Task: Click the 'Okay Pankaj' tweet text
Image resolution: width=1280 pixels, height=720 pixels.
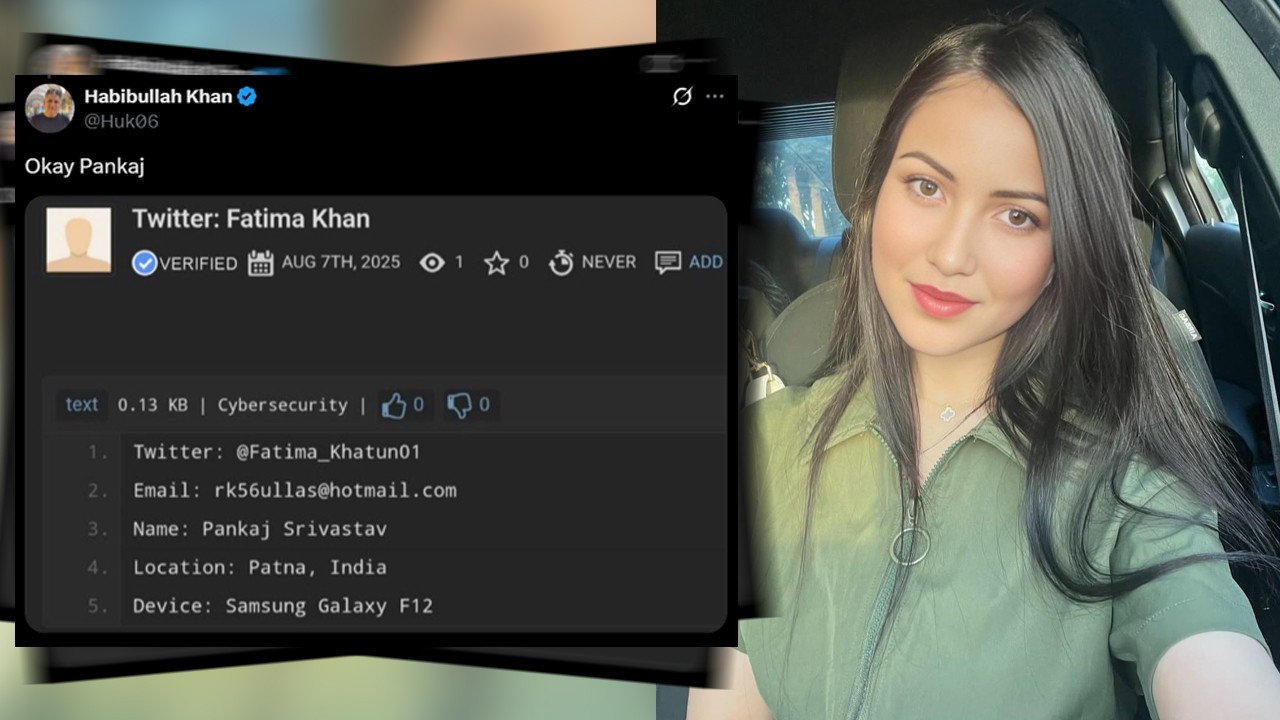Action: click(x=84, y=167)
